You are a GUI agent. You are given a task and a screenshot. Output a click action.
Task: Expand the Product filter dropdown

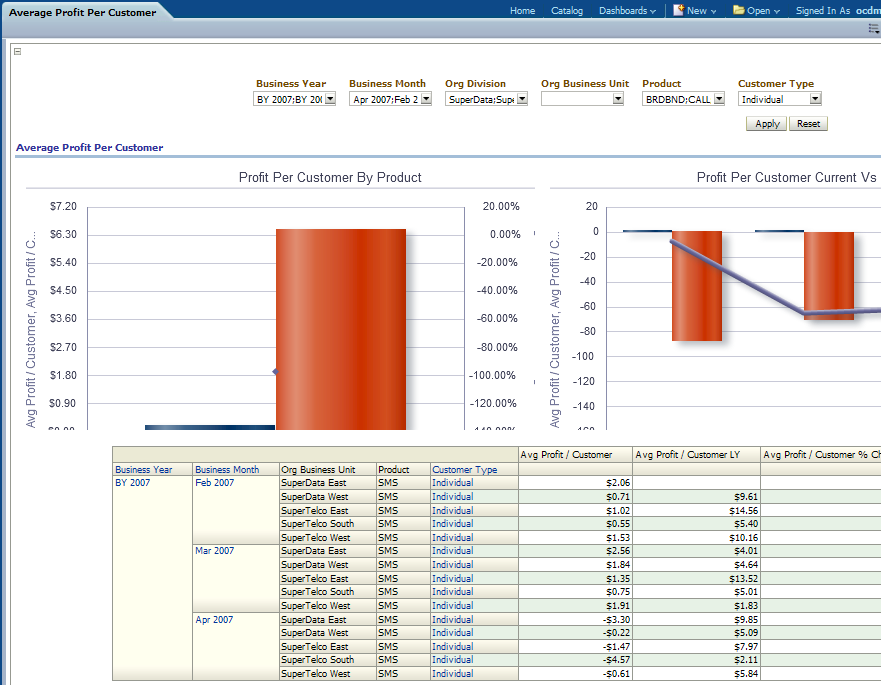[719, 99]
